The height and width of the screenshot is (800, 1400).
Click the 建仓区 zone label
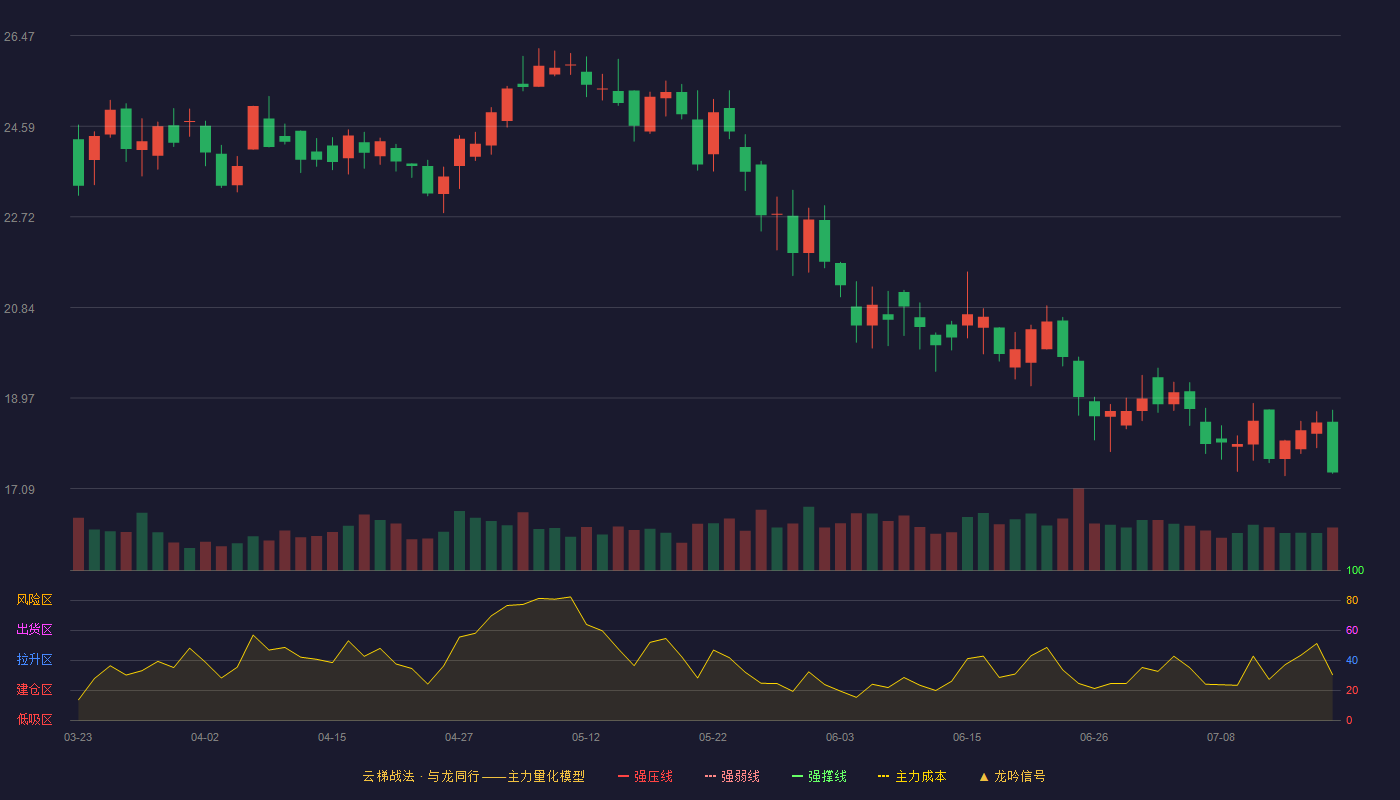(x=34, y=690)
